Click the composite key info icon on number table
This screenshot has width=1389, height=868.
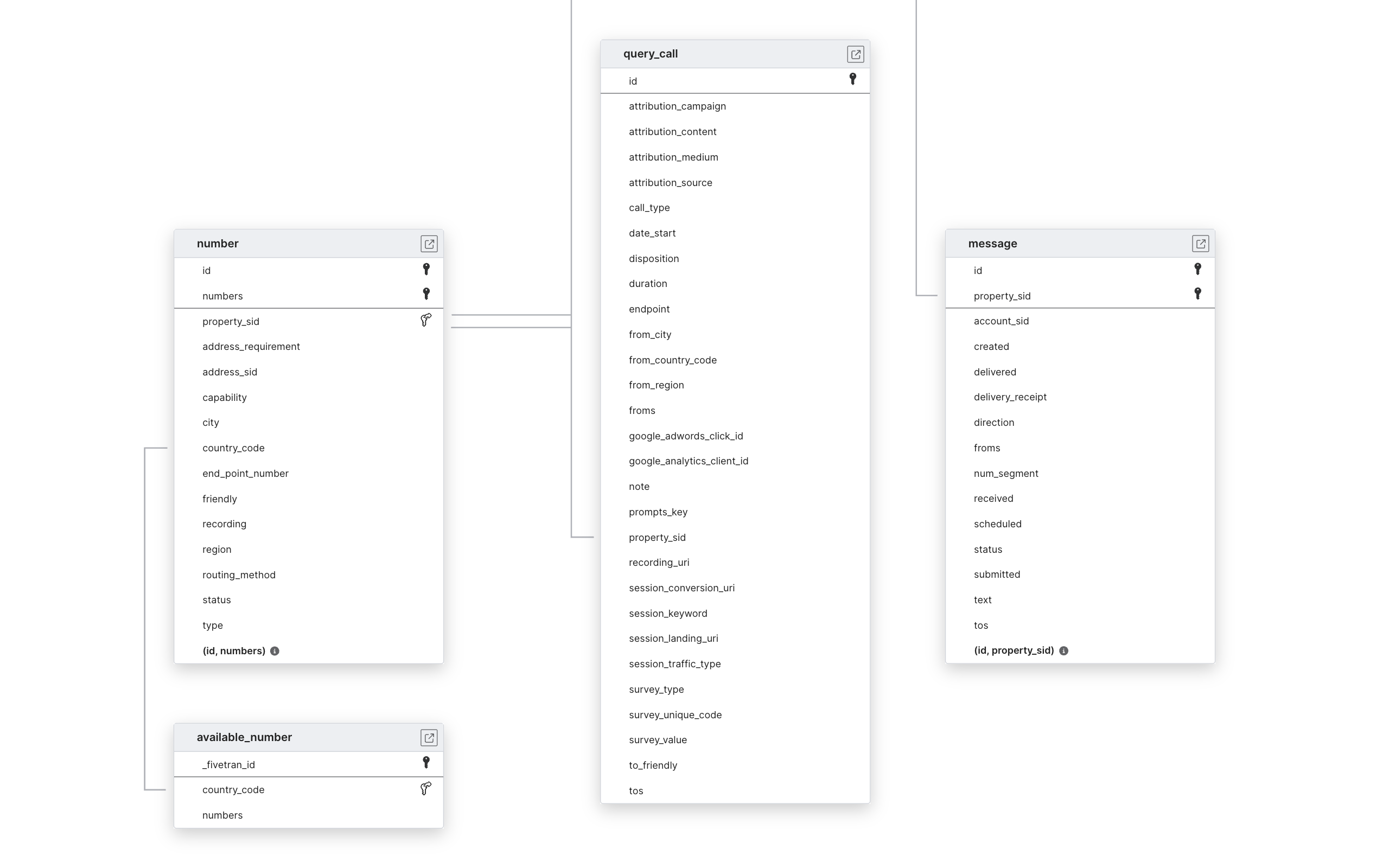276,650
